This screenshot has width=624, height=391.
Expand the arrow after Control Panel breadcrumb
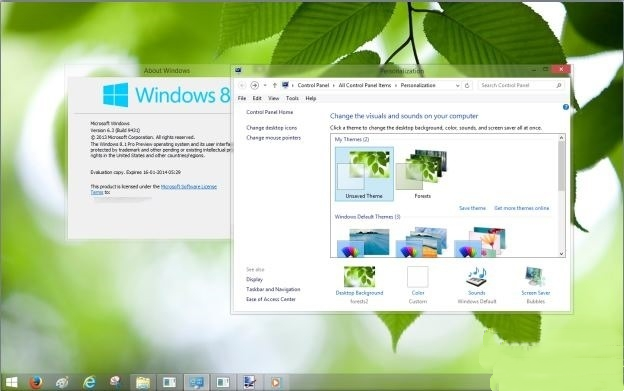tap(333, 85)
